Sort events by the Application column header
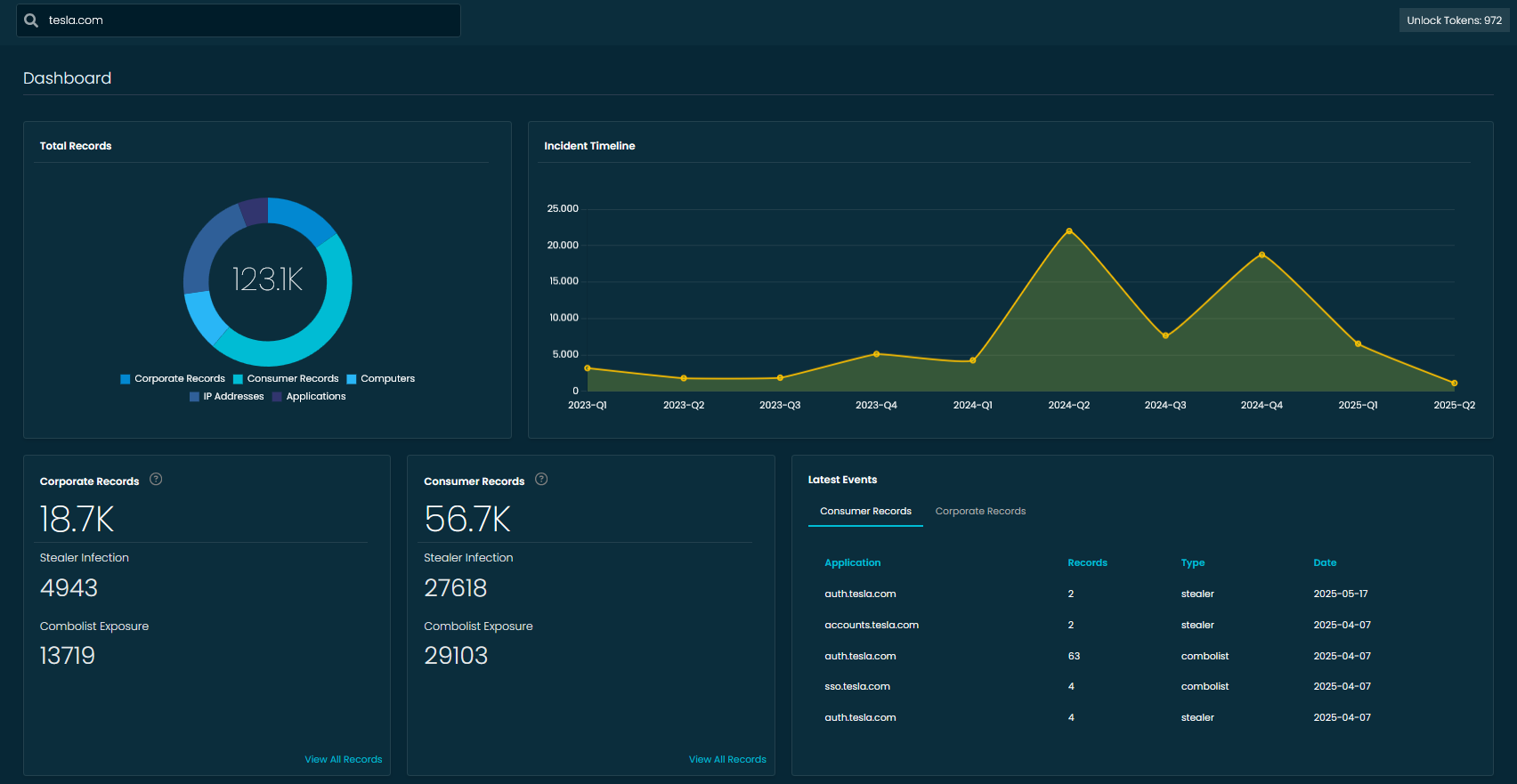Image resolution: width=1517 pixels, height=784 pixels. [x=852, y=562]
